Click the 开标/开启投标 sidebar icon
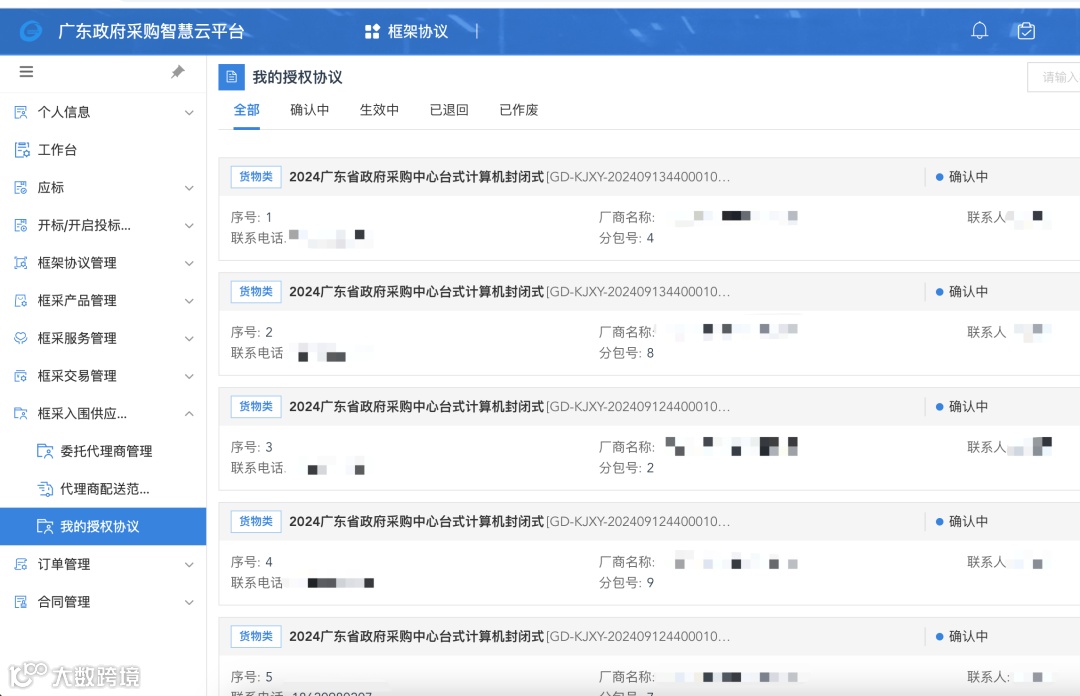The image size is (1080, 696). [21, 225]
